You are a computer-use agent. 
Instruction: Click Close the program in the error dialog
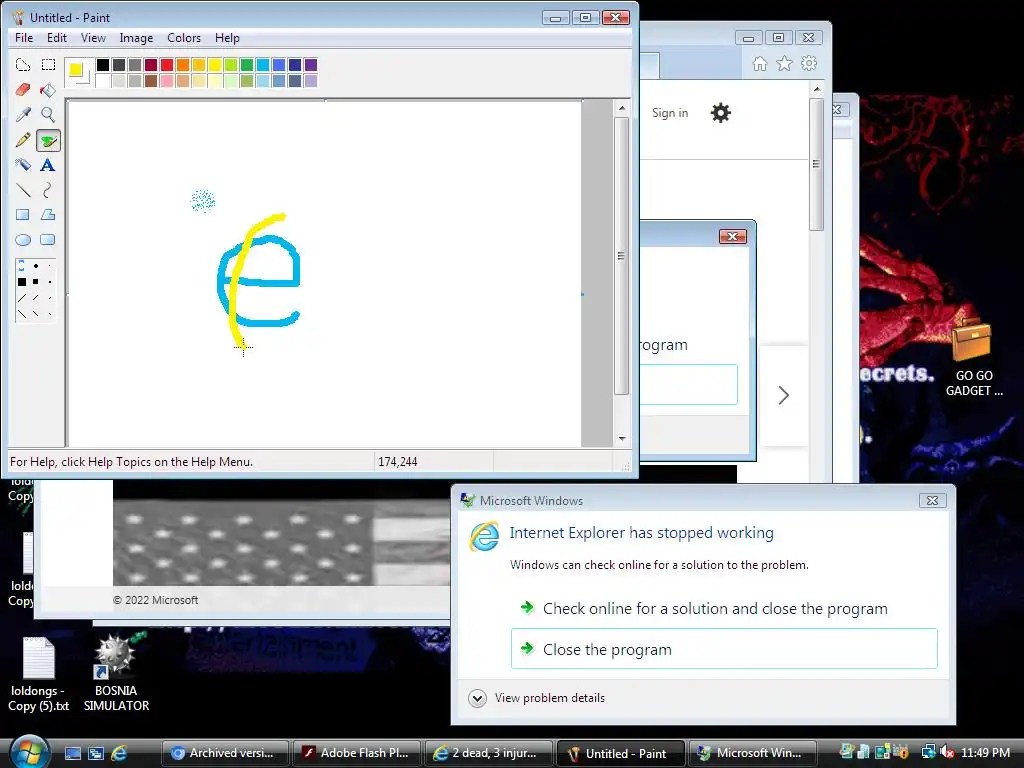tap(724, 649)
